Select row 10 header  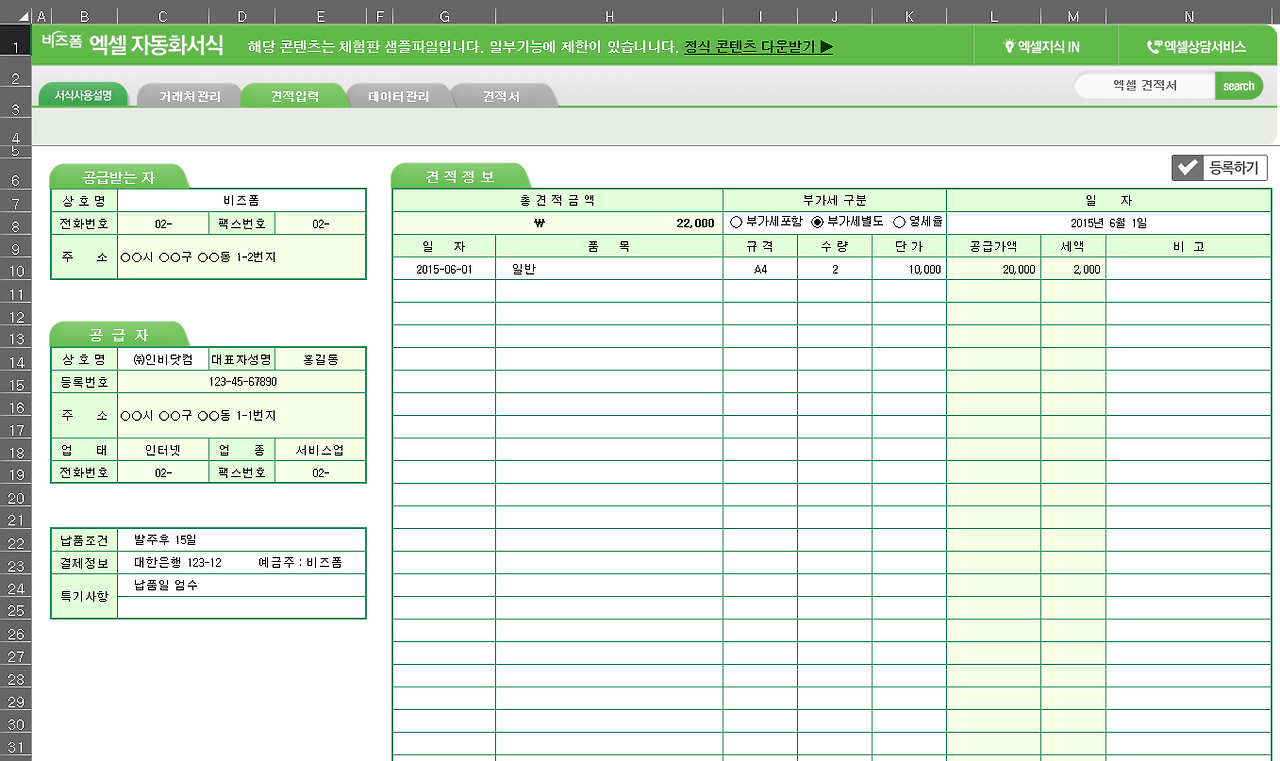(16, 269)
